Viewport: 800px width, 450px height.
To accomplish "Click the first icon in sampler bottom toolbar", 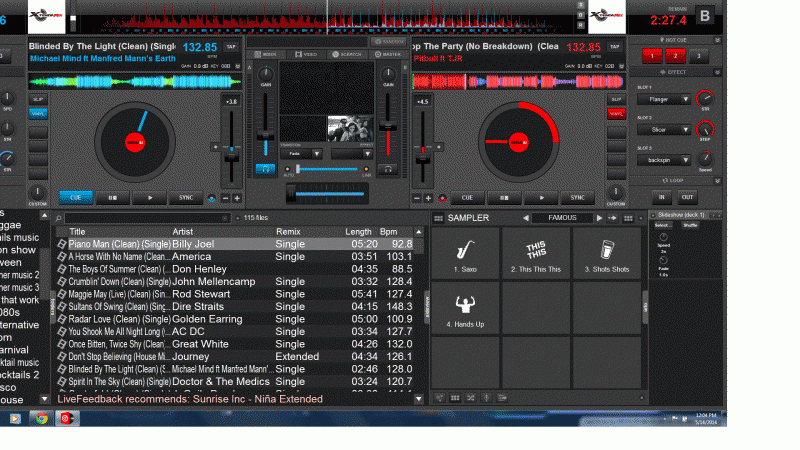I will pyautogui.click(x=439, y=398).
